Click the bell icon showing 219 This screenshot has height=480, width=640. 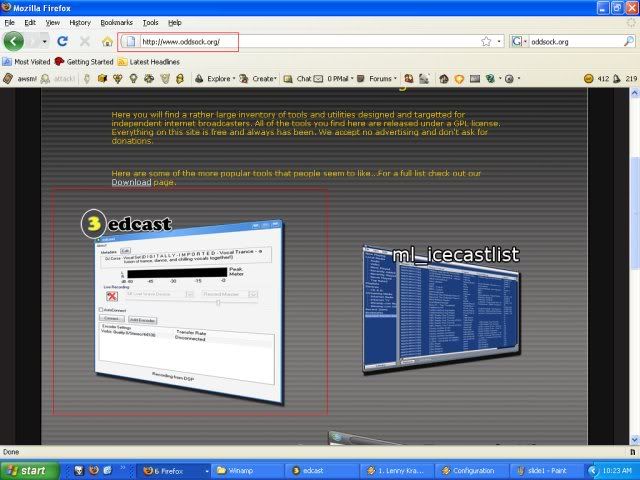pyautogui.click(x=617, y=78)
